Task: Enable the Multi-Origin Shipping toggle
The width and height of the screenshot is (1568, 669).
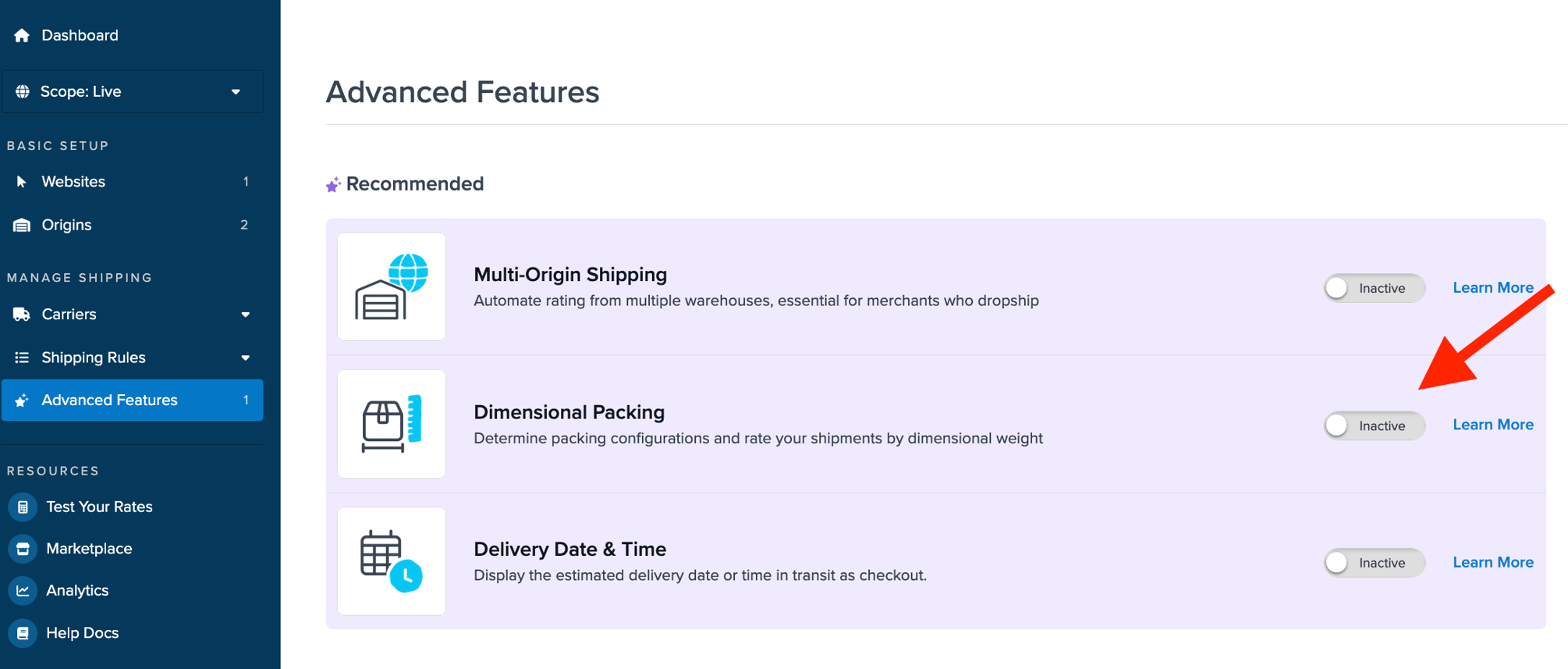Action: click(1374, 288)
